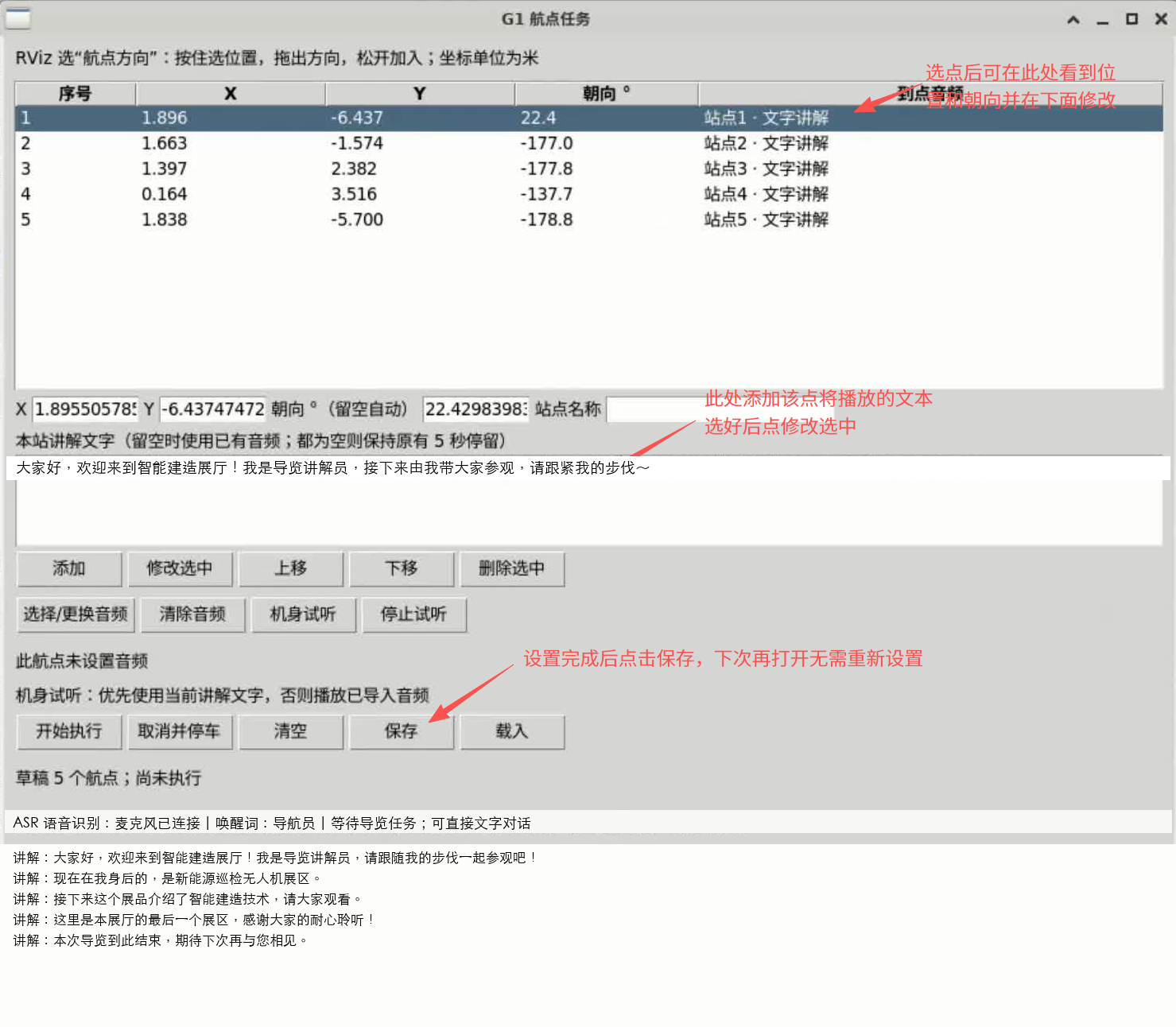The width and height of the screenshot is (1176, 1027).
Task: Clear all waypoints with 清空
Action: pyautogui.click(x=291, y=732)
